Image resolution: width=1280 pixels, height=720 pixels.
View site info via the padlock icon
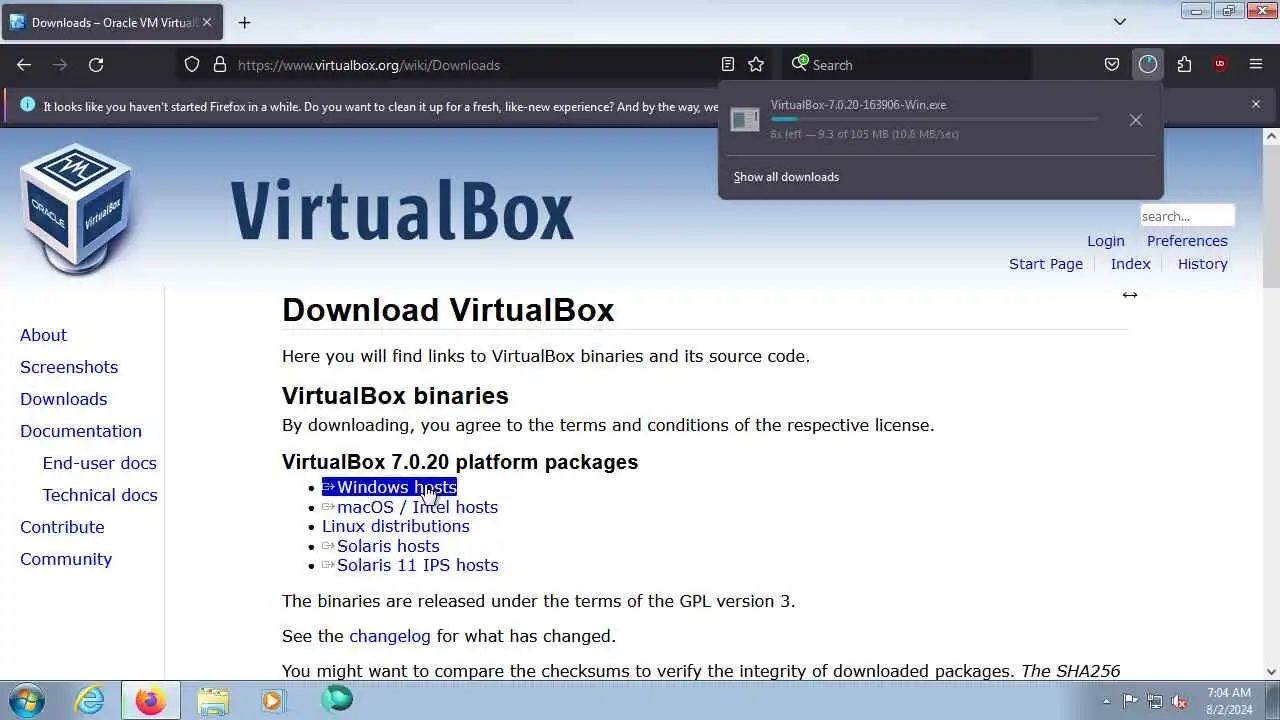tap(220, 65)
